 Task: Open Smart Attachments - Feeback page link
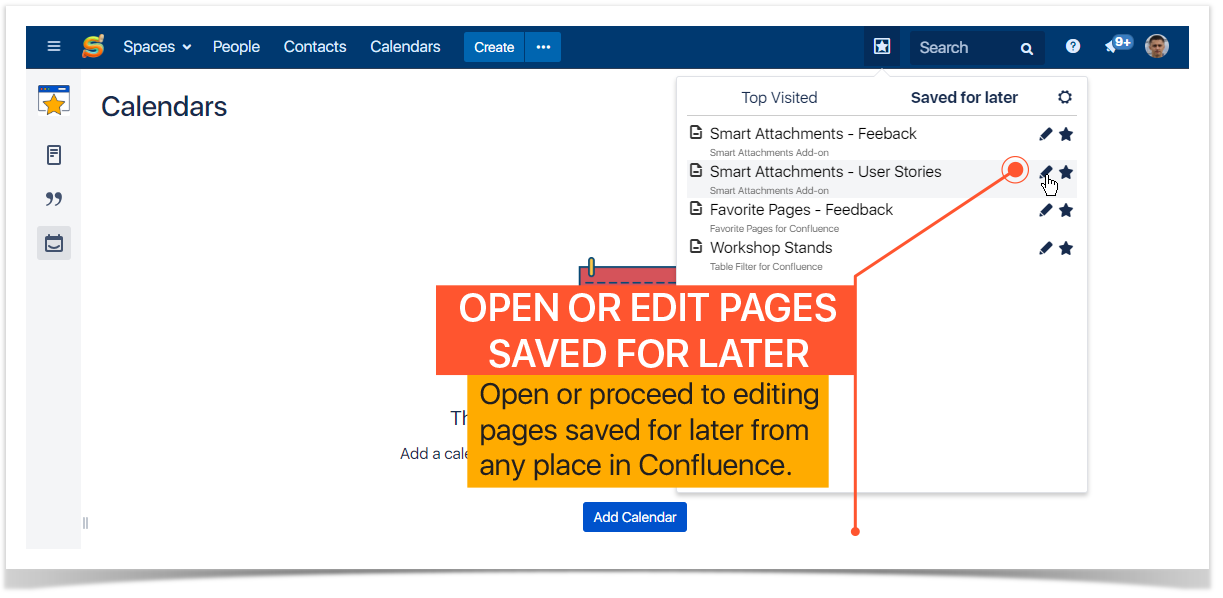tap(813, 134)
